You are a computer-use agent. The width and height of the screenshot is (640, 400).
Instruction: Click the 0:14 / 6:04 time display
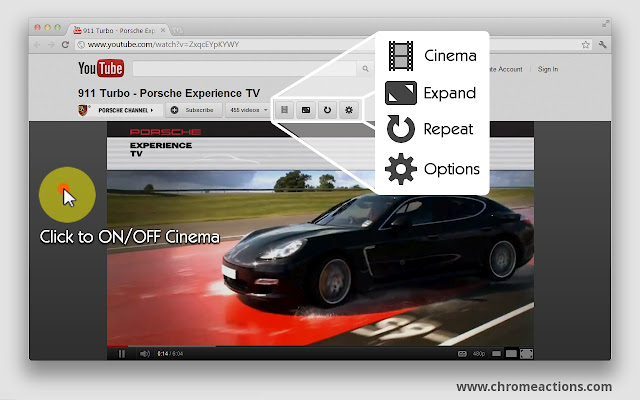pyautogui.click(x=170, y=354)
